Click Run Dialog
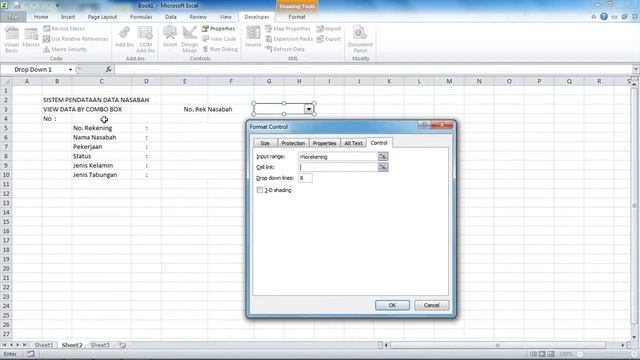Screen dimensions: 640x360 point(220,49)
